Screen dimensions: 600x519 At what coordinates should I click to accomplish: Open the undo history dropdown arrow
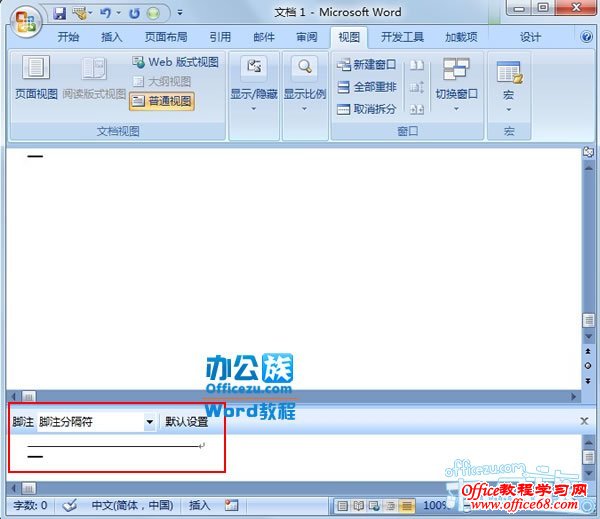pyautogui.click(x=118, y=13)
